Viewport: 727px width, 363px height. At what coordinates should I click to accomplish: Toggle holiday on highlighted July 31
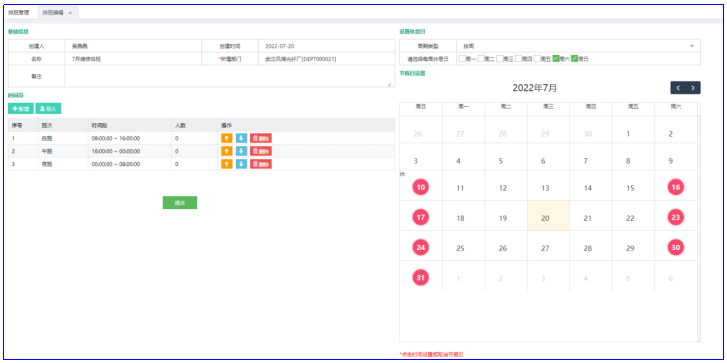pos(421,278)
